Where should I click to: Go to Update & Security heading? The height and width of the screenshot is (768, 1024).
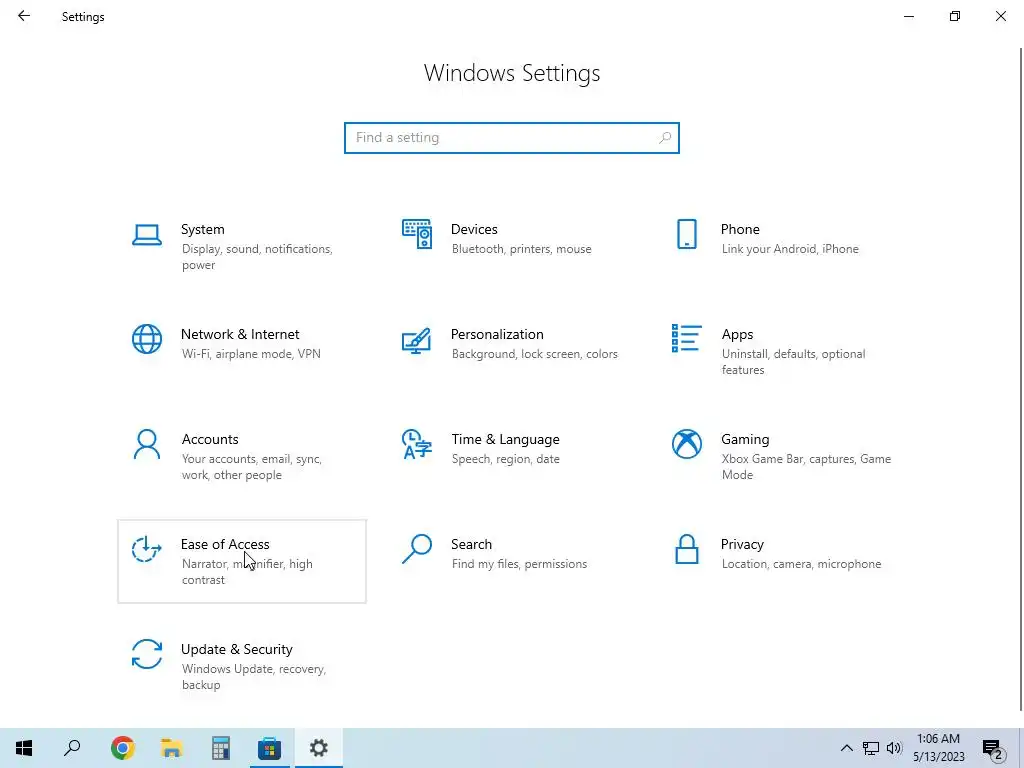click(x=236, y=649)
